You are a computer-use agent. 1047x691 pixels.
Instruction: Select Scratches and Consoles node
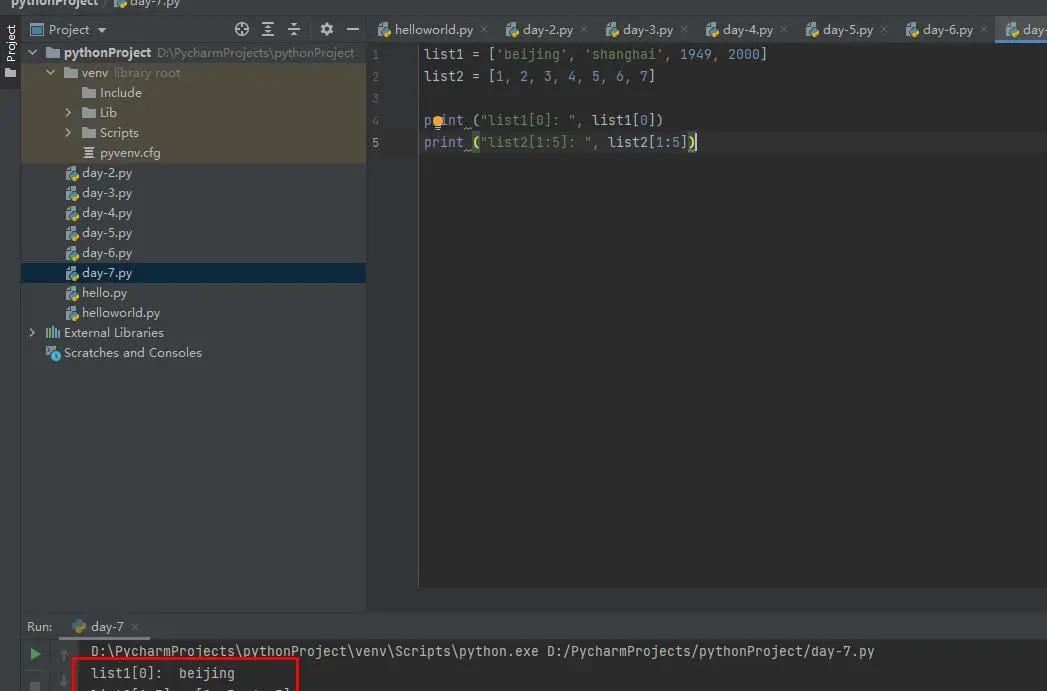[x=132, y=353]
